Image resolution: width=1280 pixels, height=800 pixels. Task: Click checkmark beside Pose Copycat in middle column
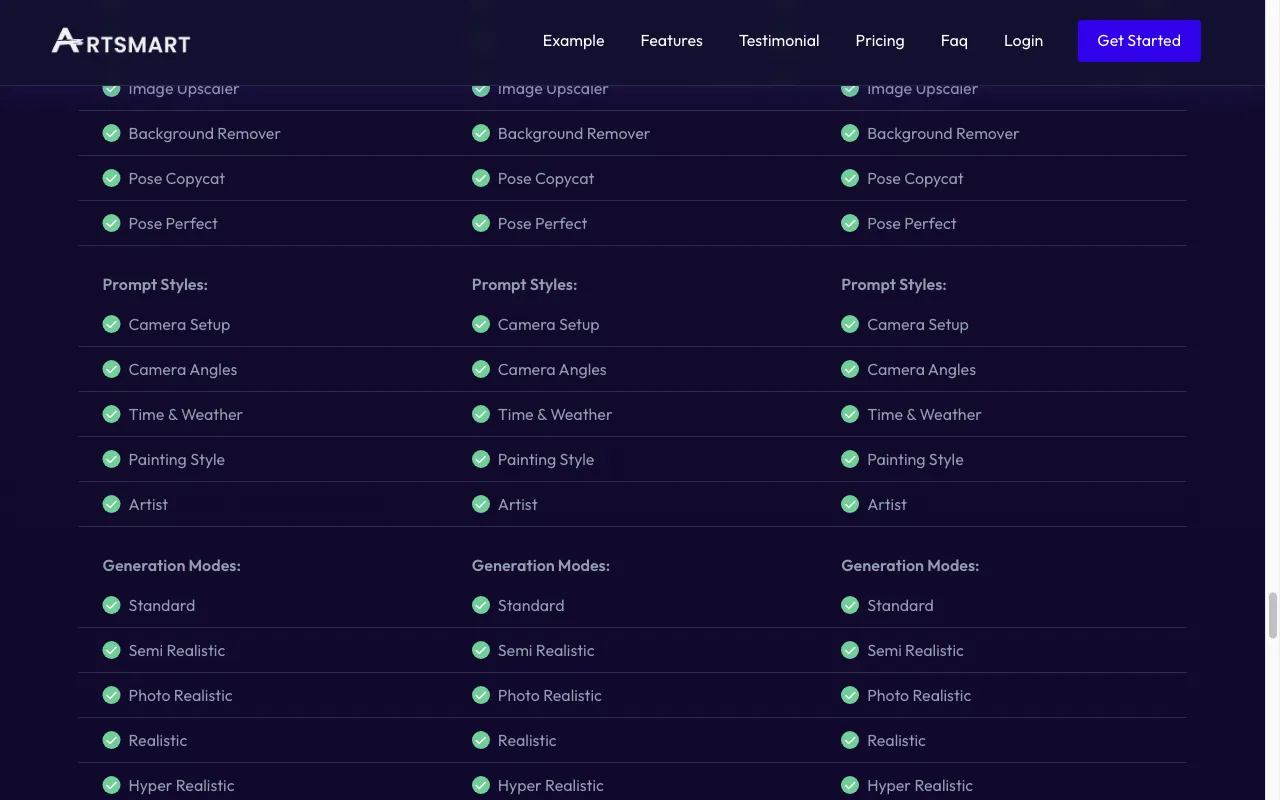pyautogui.click(x=481, y=178)
